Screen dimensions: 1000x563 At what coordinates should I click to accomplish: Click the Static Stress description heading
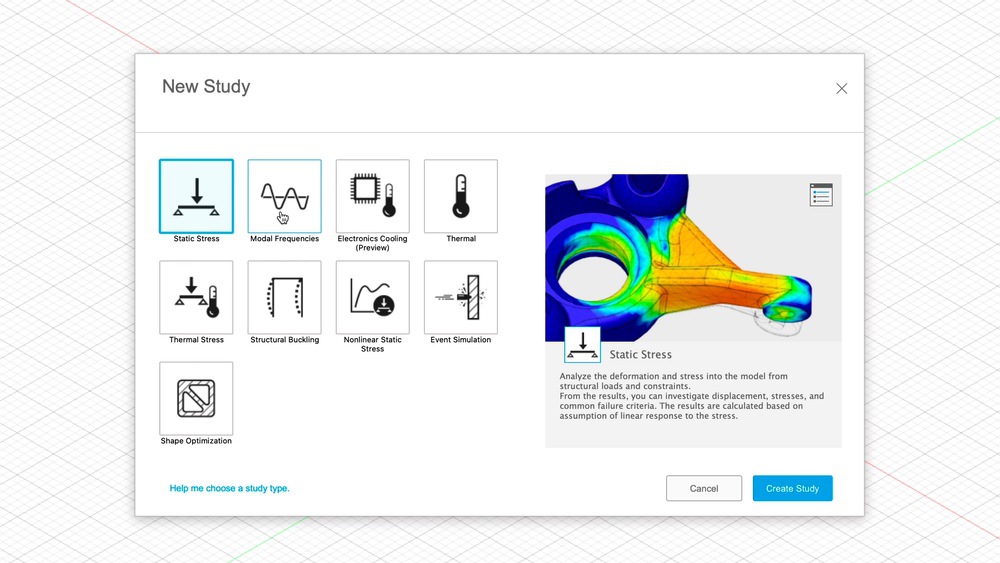point(640,355)
